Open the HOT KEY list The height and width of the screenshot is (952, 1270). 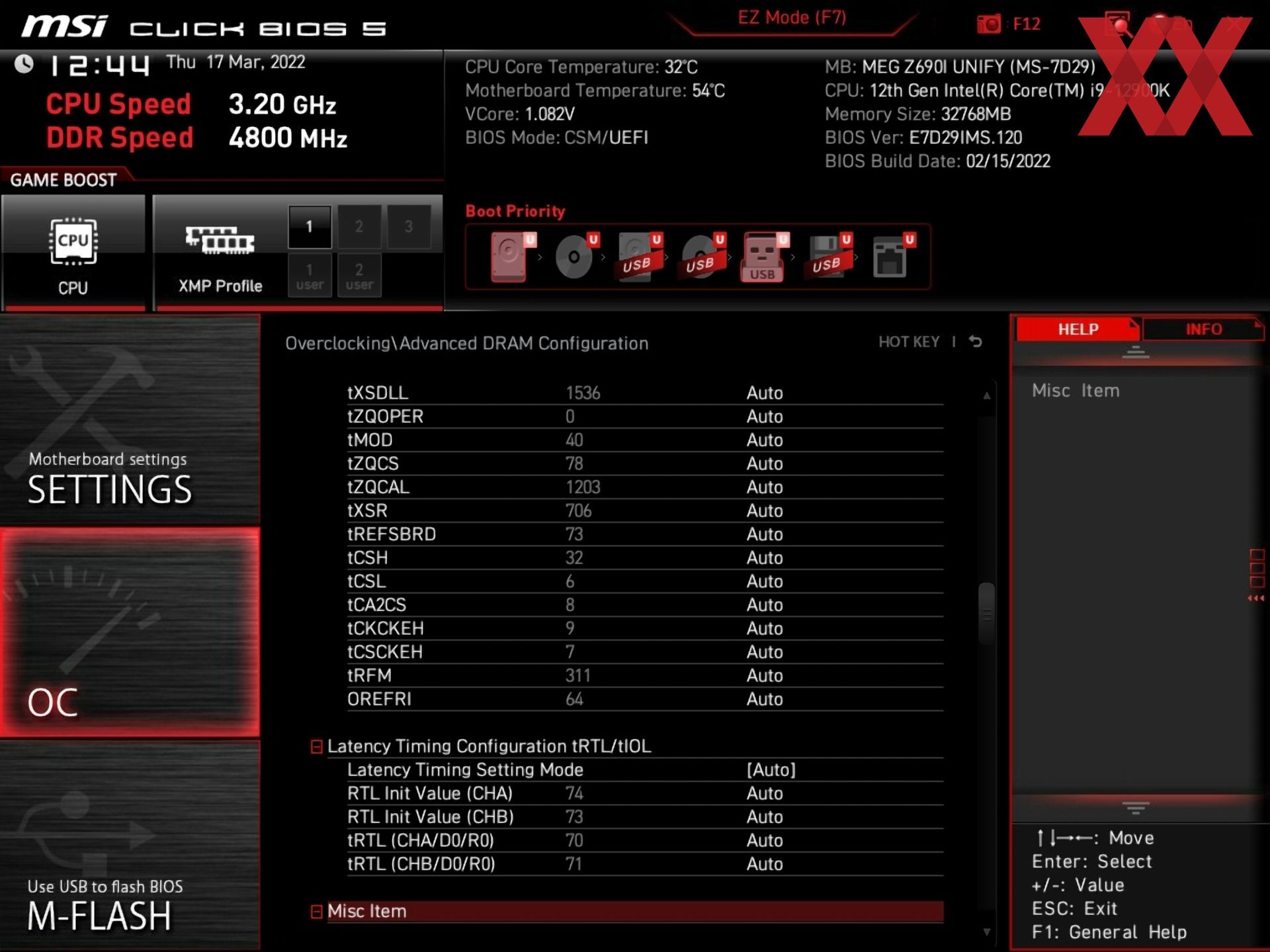(x=909, y=342)
